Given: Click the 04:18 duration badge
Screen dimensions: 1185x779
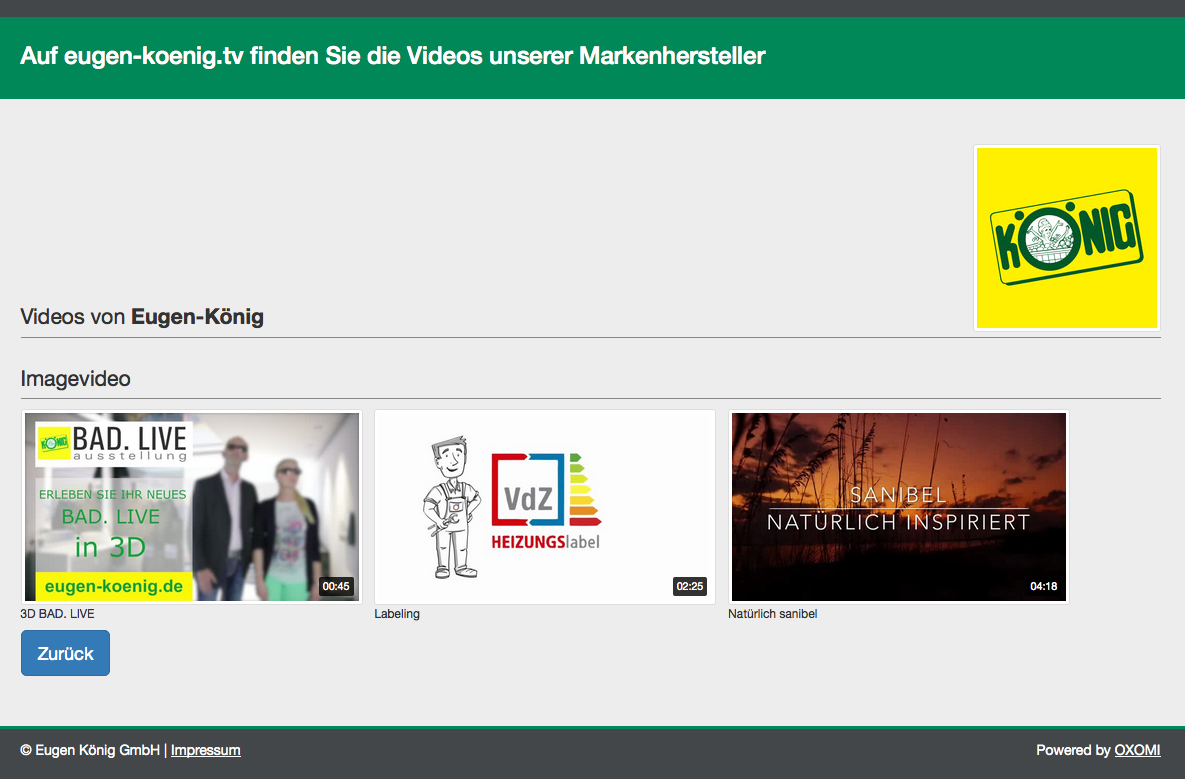Looking at the screenshot, I should 1043,586.
